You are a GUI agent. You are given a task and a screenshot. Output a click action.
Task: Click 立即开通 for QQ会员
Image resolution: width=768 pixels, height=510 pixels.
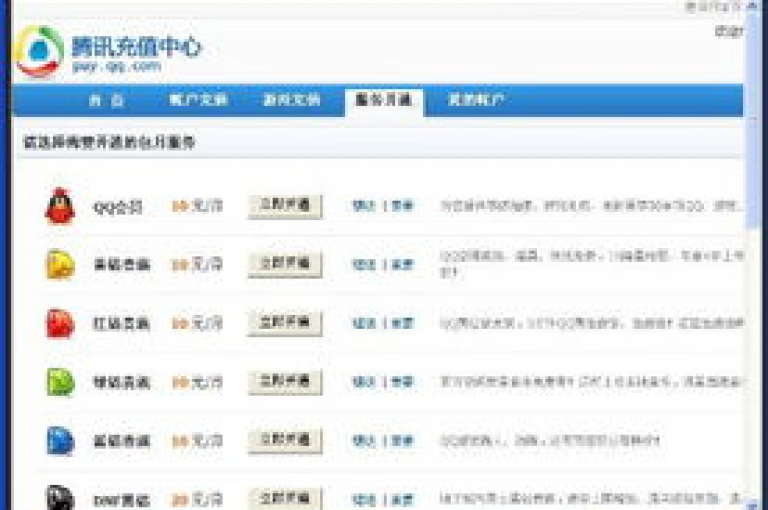click(285, 206)
